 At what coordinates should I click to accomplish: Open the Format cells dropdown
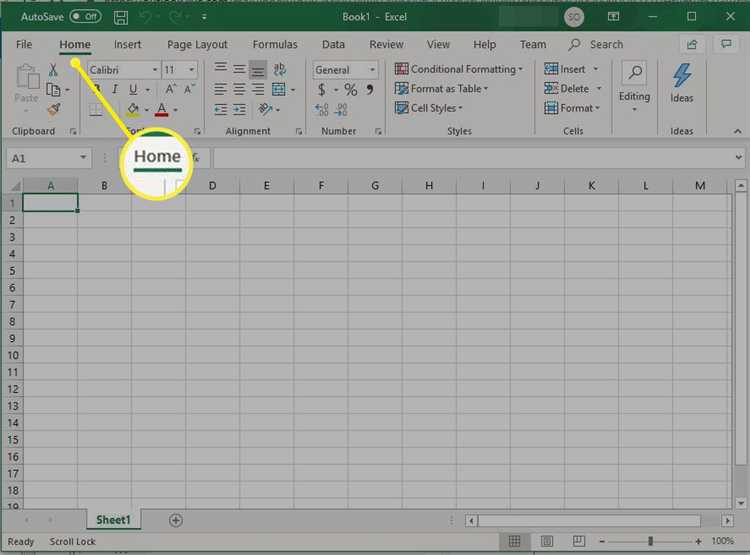click(597, 109)
